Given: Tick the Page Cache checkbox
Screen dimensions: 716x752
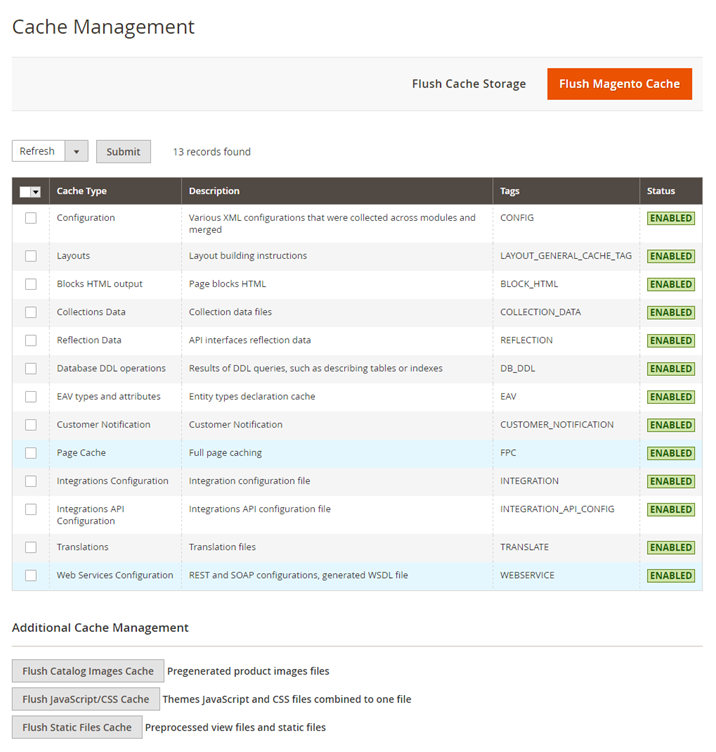Looking at the screenshot, I should (31, 453).
